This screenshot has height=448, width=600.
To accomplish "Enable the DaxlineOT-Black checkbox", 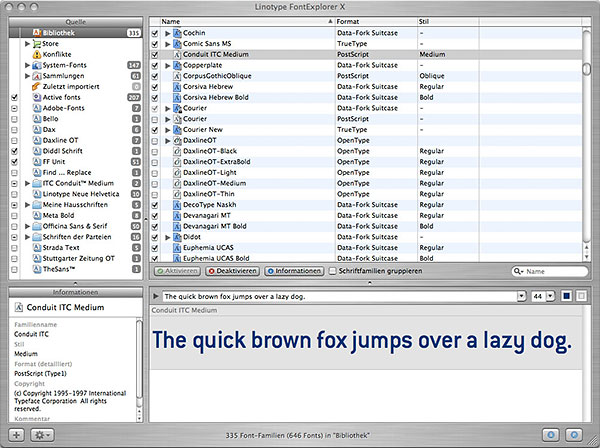I will click(155, 152).
